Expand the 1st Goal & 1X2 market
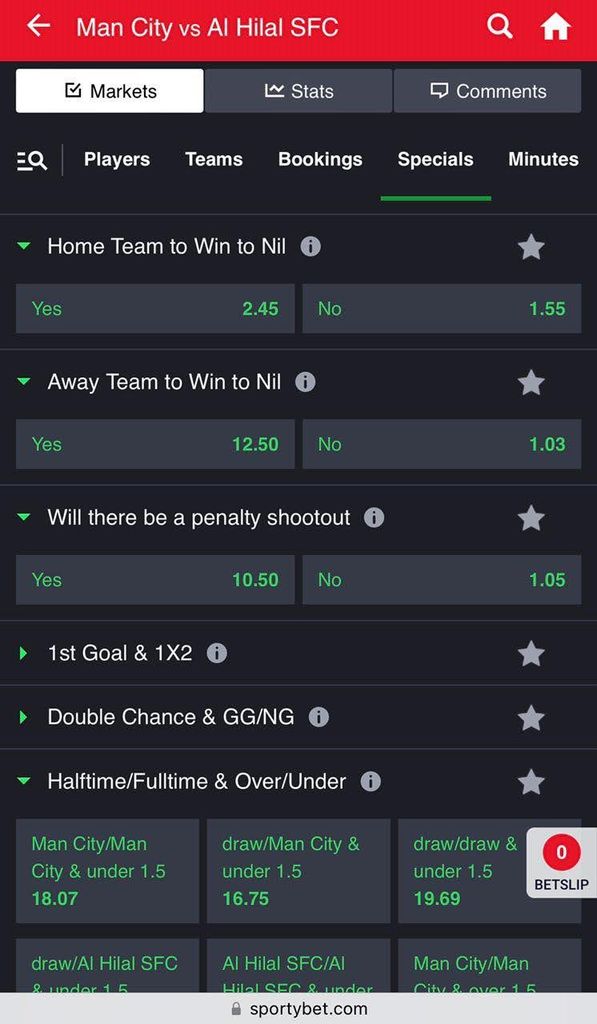597x1024 pixels. coord(22,654)
